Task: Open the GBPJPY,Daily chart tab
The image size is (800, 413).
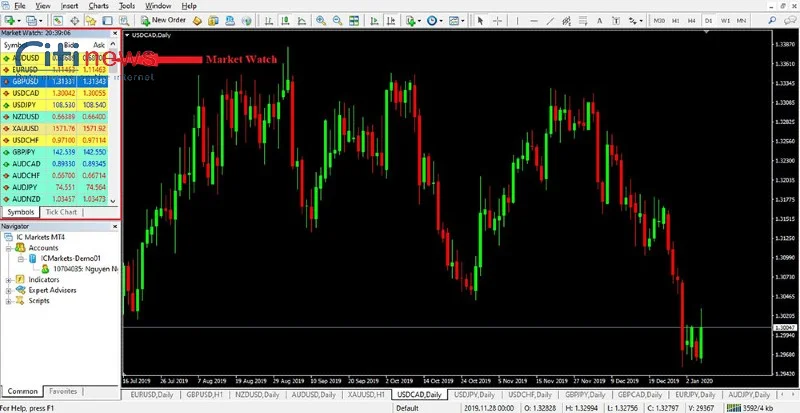Action: point(585,395)
